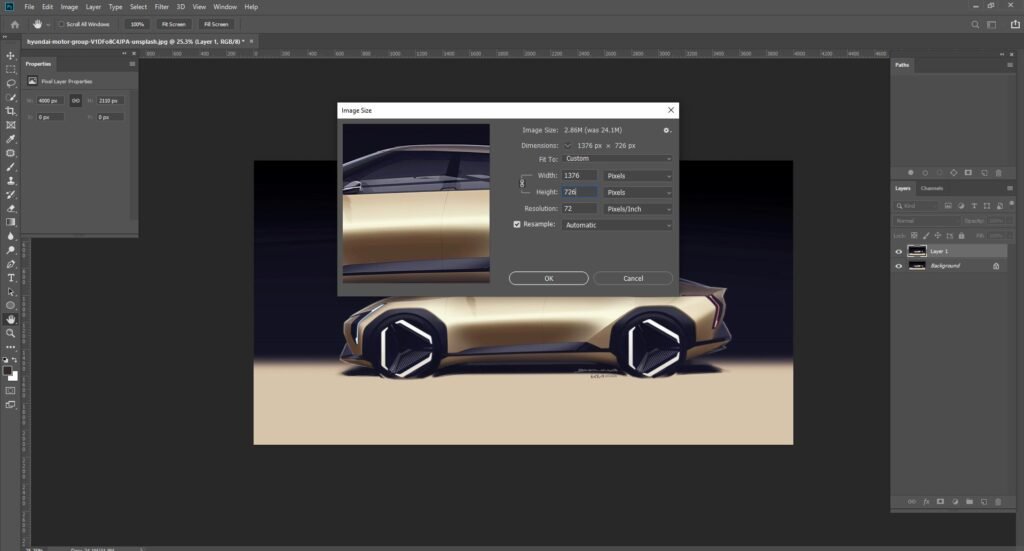The height and width of the screenshot is (551, 1024).
Task: Click the Fit Screen button
Action: point(174,24)
